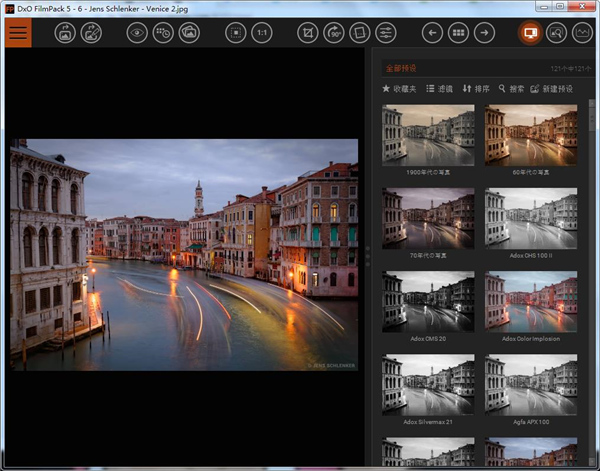Select the Adox CHS 100 II preset
600x471 pixels.
click(x=531, y=218)
